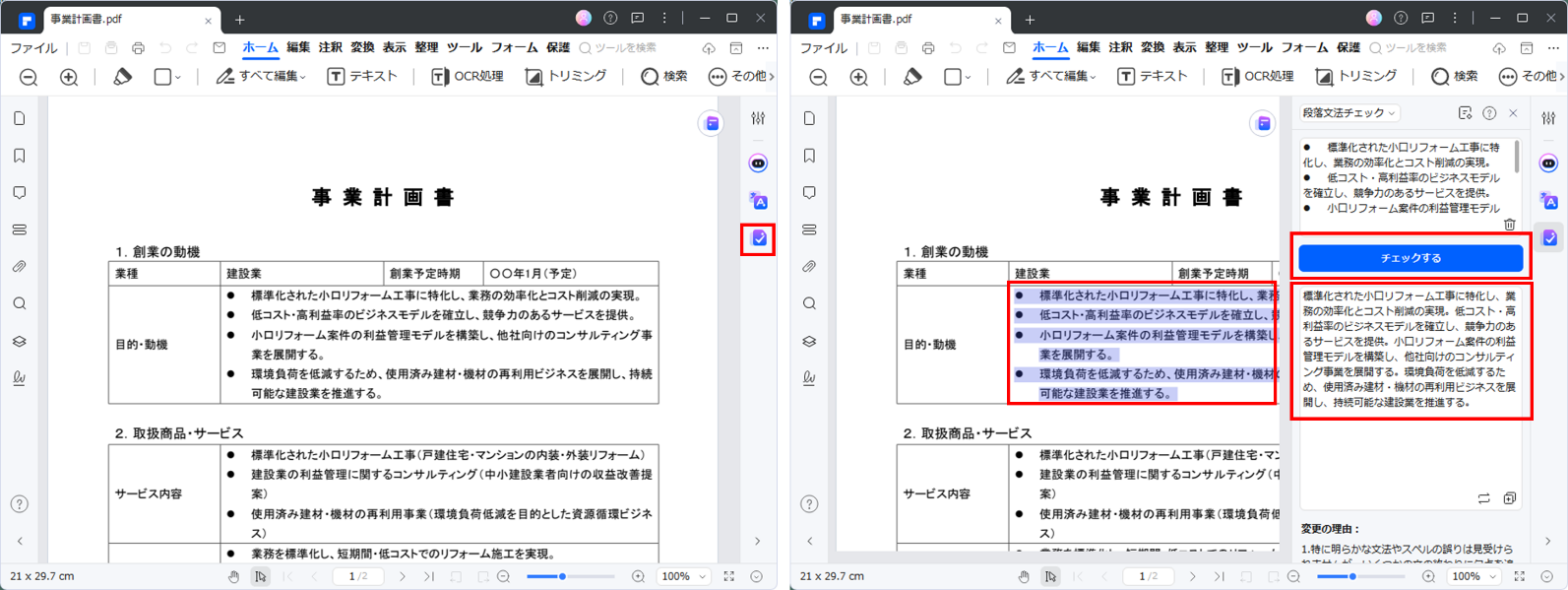Screen dimensions: 1568x590
Task: Click the history note icon in grammar panel header
Action: coord(1465,113)
